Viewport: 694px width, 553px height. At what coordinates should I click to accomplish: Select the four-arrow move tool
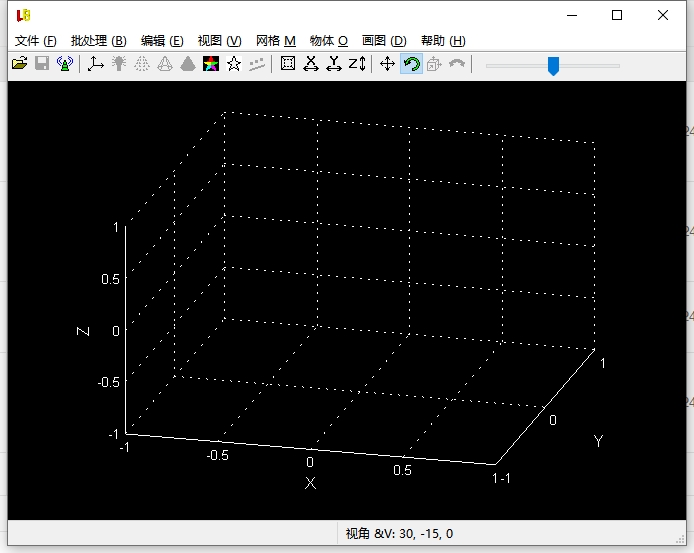pyautogui.click(x=387, y=64)
